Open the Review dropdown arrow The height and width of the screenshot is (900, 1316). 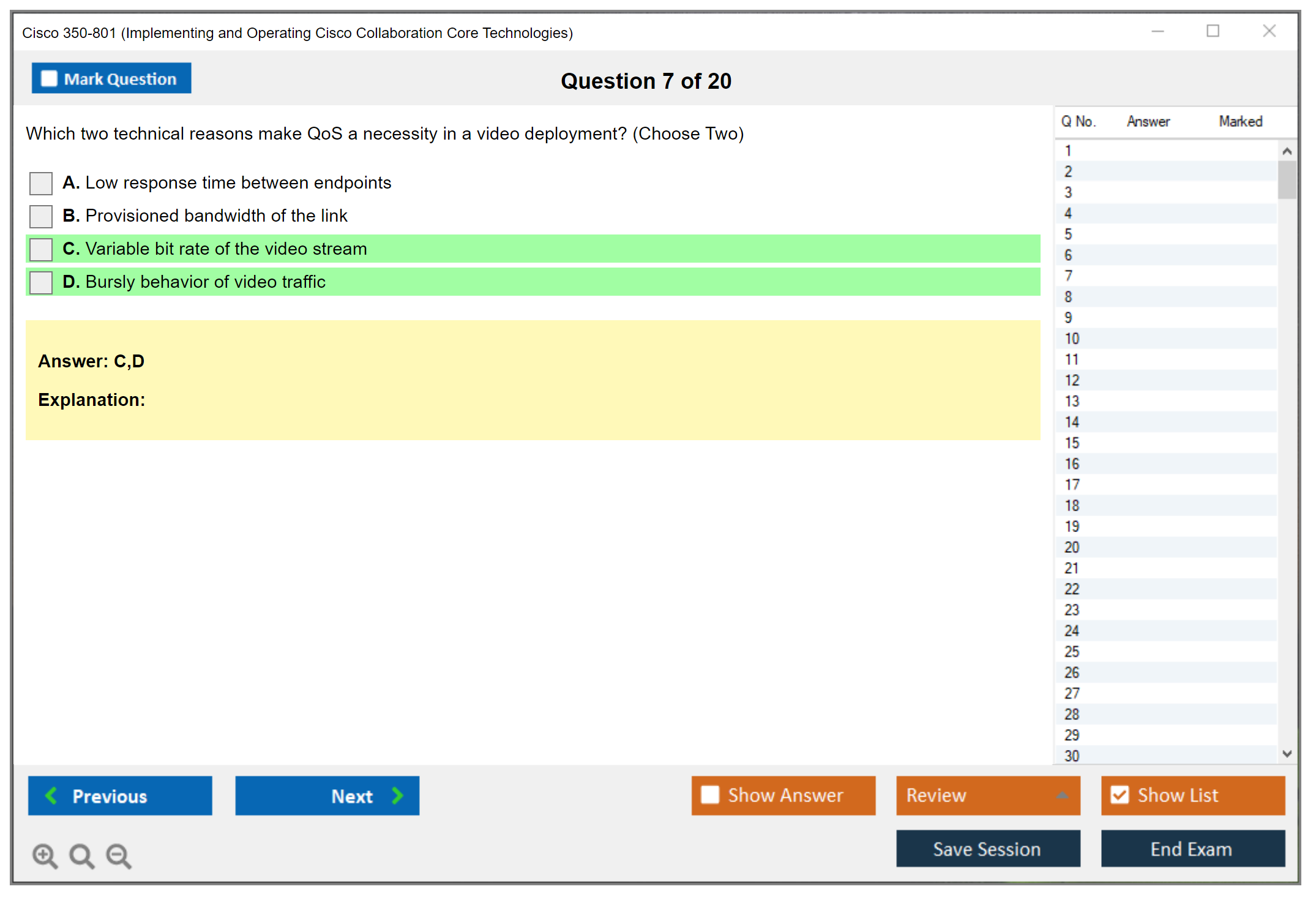click(1062, 795)
